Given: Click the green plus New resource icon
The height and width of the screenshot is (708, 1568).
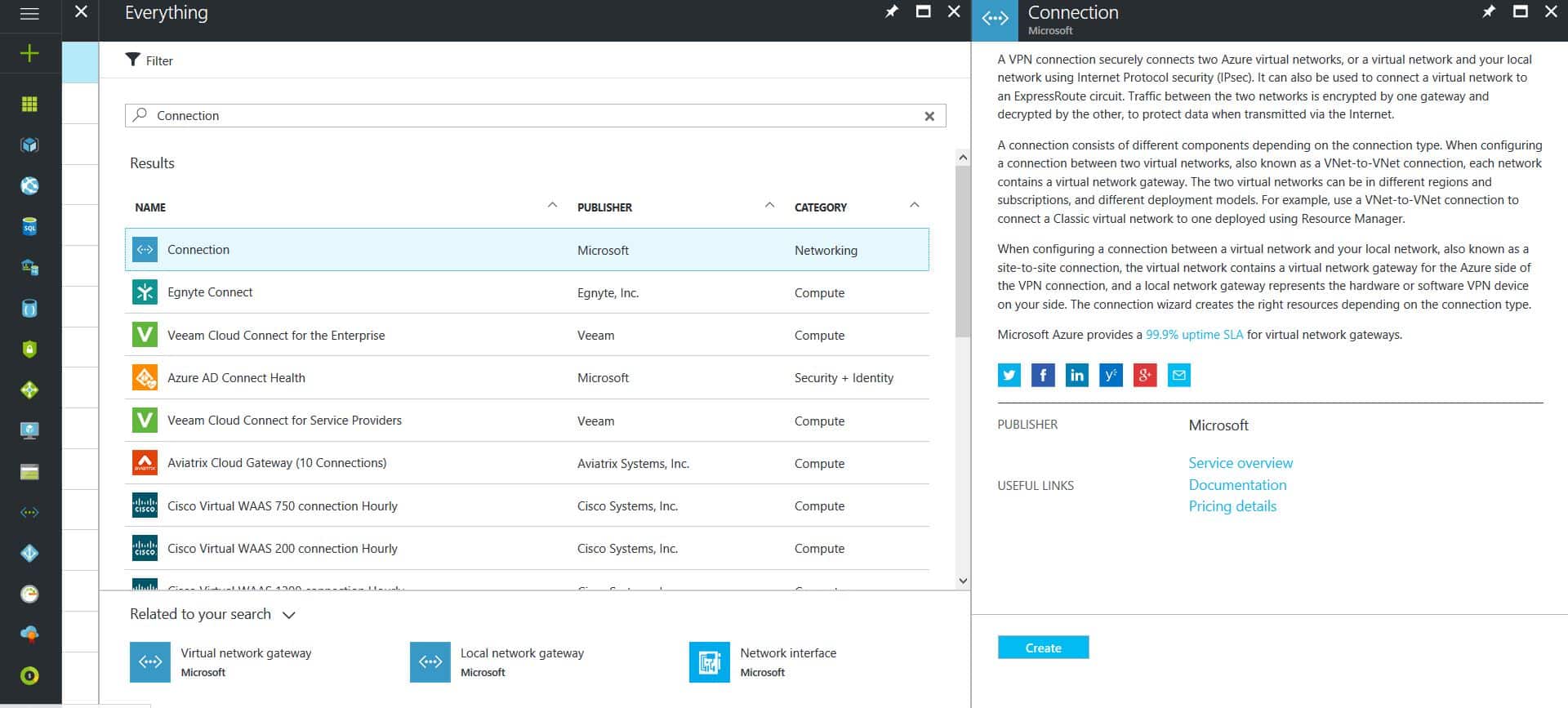Looking at the screenshot, I should tap(29, 54).
